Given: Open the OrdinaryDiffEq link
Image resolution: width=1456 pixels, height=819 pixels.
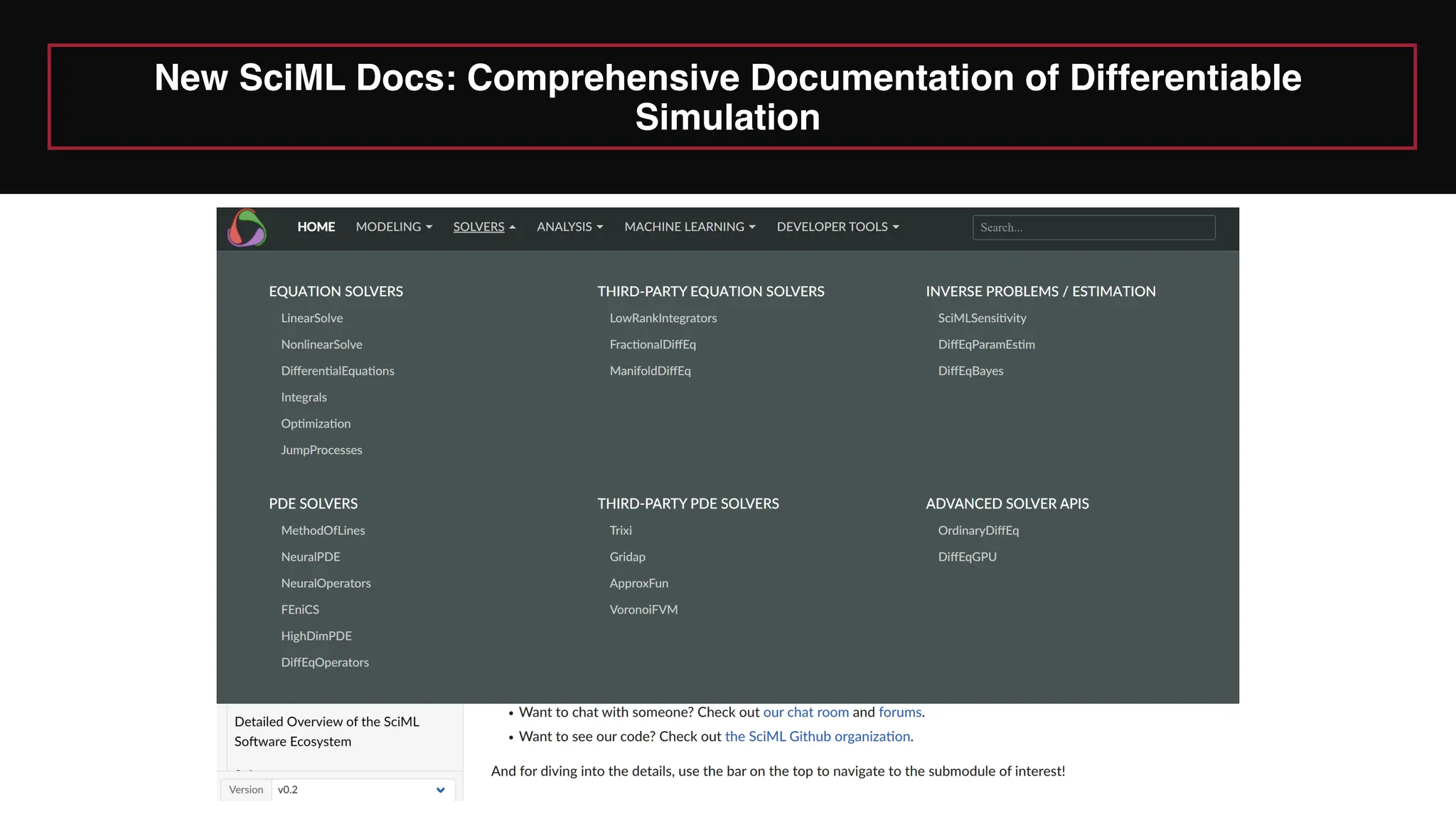Looking at the screenshot, I should click(x=978, y=530).
